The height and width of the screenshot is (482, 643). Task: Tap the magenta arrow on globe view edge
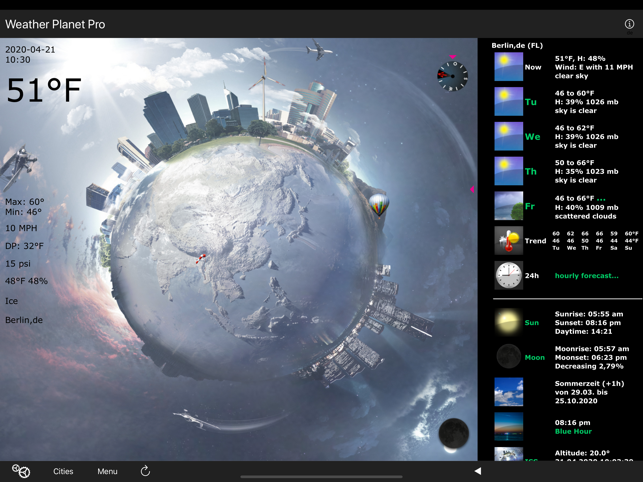pos(472,189)
